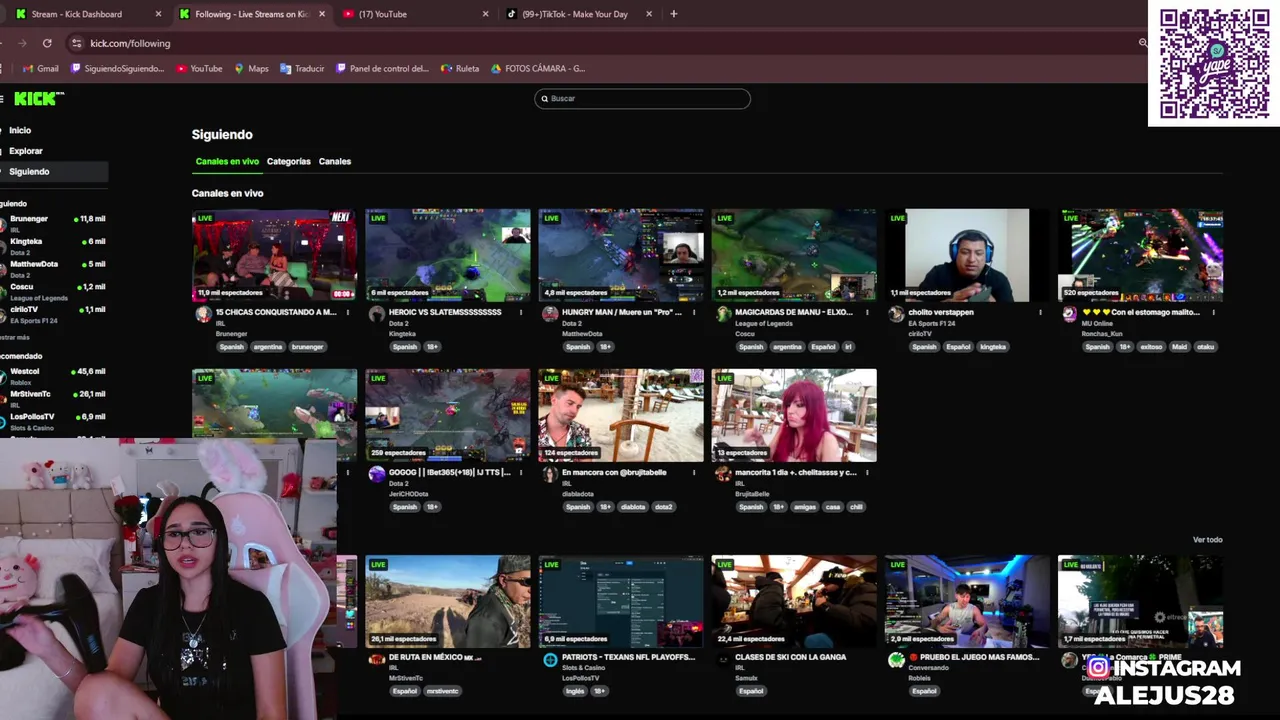The height and width of the screenshot is (720, 1280).
Task: Open Coscu avatar under MAGICARDAS DE MANU stream
Action: [x=723, y=314]
